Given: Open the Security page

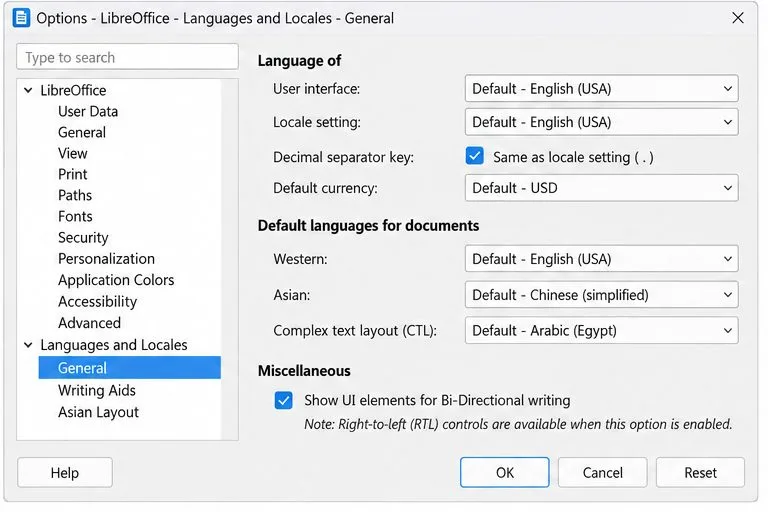Looking at the screenshot, I should 83,238.
